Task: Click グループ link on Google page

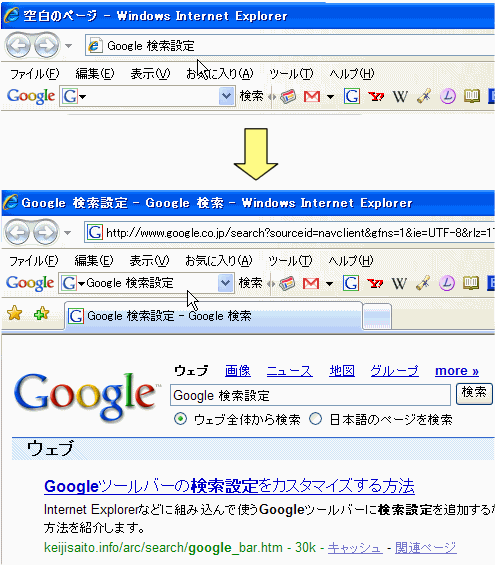Action: click(394, 371)
